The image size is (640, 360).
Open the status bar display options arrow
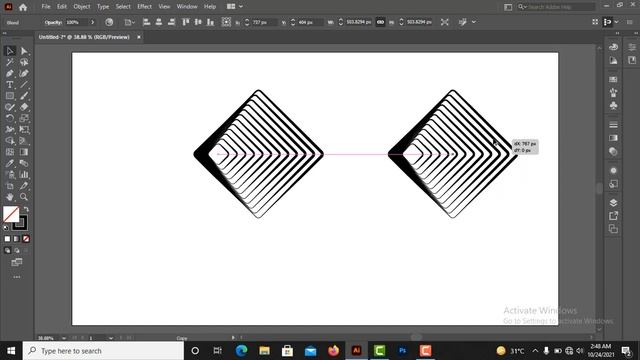(x=233, y=338)
